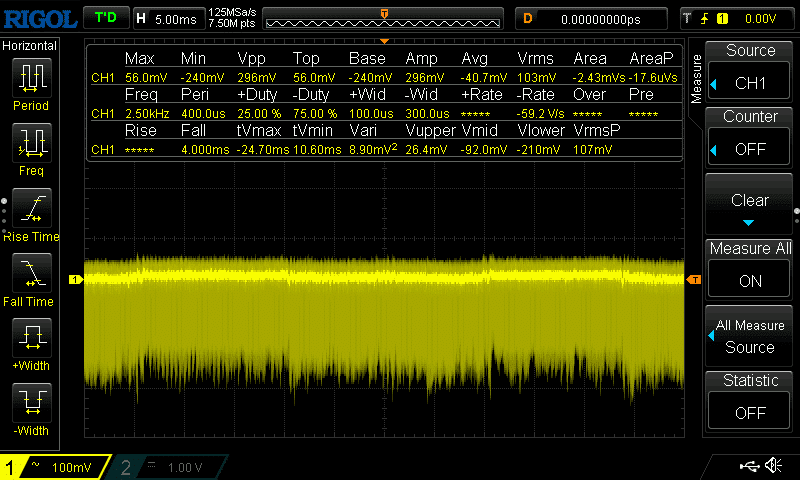This screenshot has width=800, height=480.
Task: Select channel 1 100mV tab
Action: (56, 467)
